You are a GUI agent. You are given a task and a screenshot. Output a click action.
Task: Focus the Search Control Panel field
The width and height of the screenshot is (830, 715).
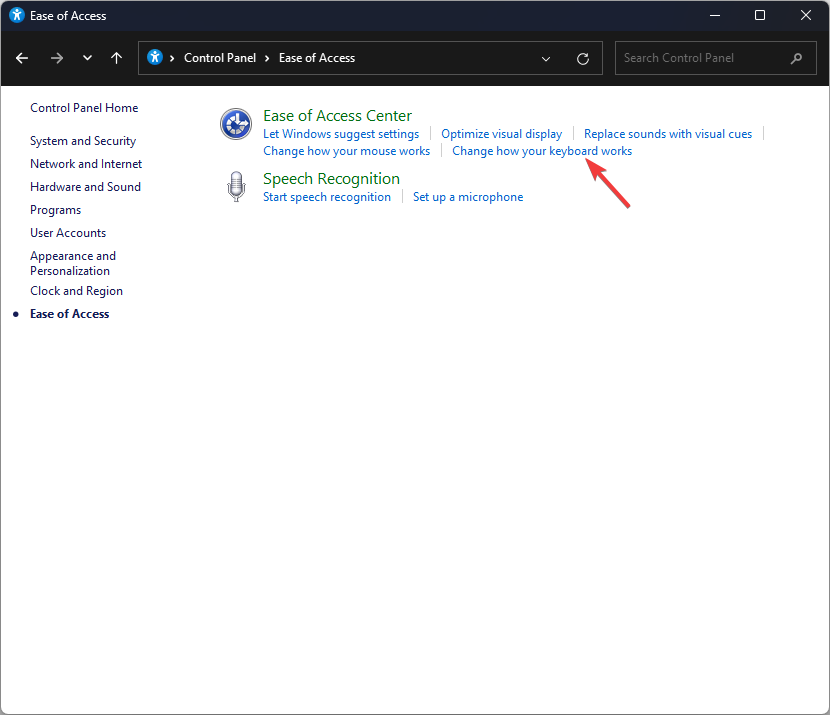point(715,58)
